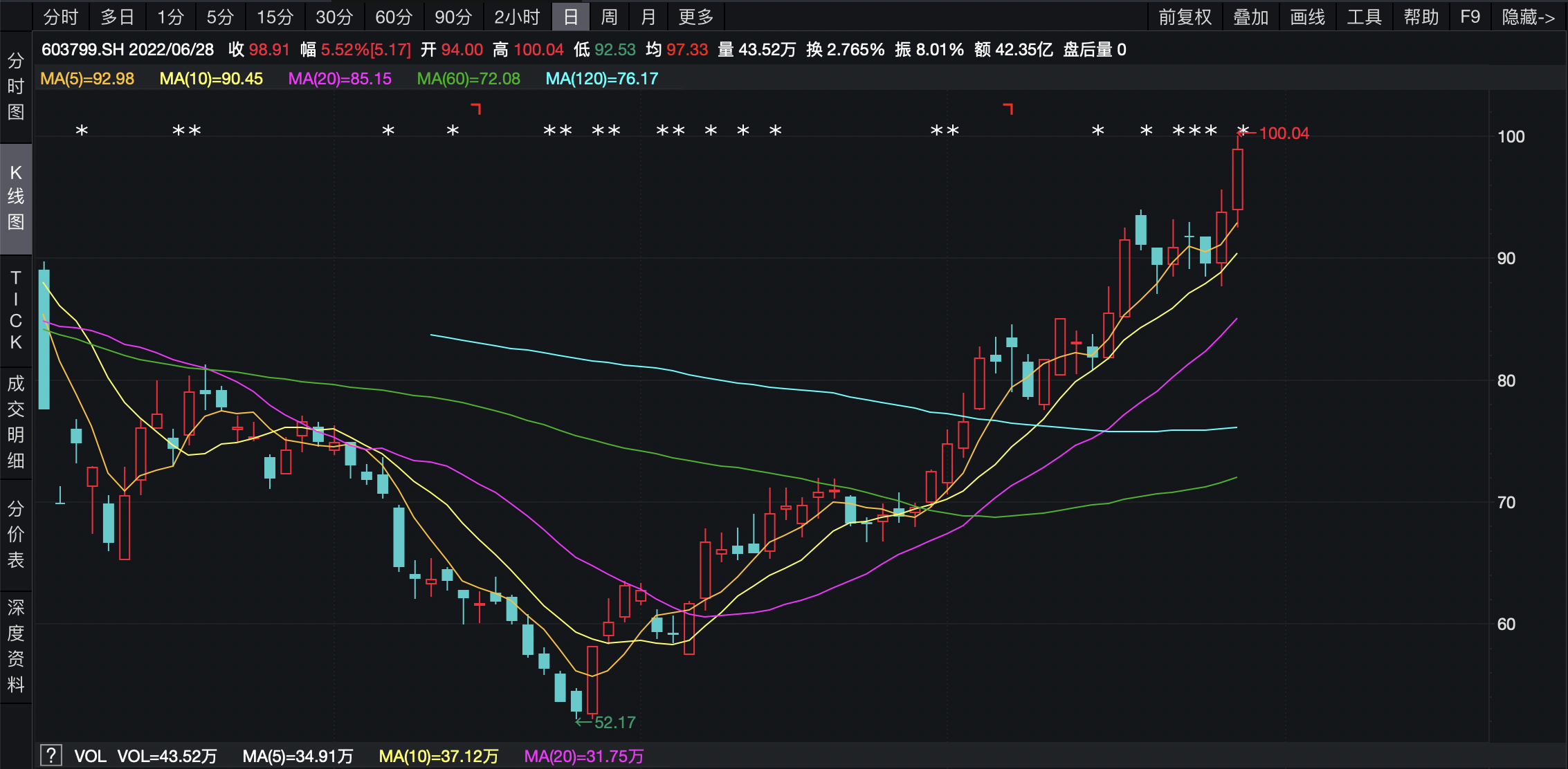Open the 工具 tools menu
The height and width of the screenshot is (769, 1568).
tap(1364, 17)
